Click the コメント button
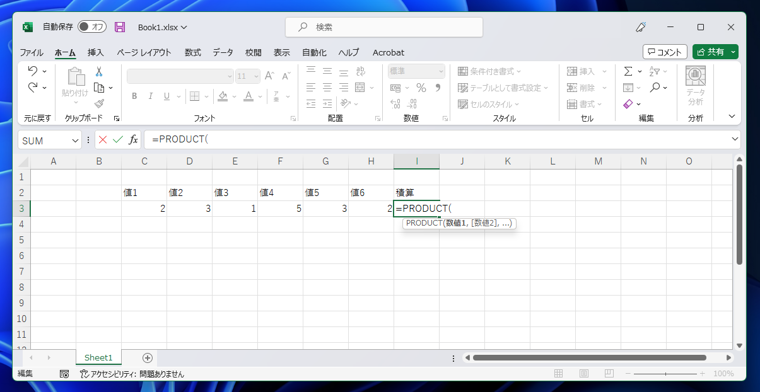760x392 pixels. click(665, 52)
